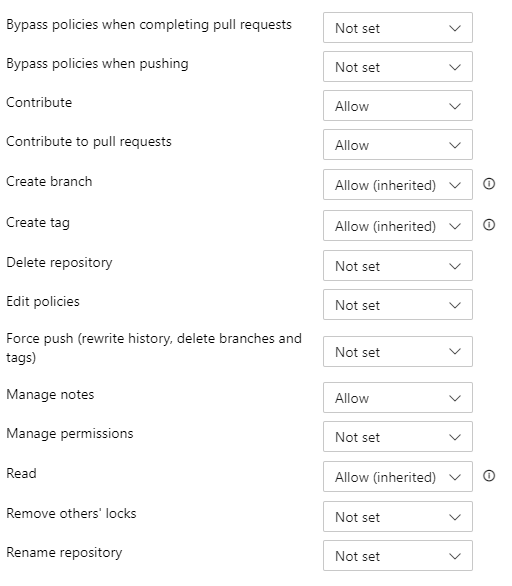Click the info icon beside Create branch

pyautogui.click(x=489, y=184)
